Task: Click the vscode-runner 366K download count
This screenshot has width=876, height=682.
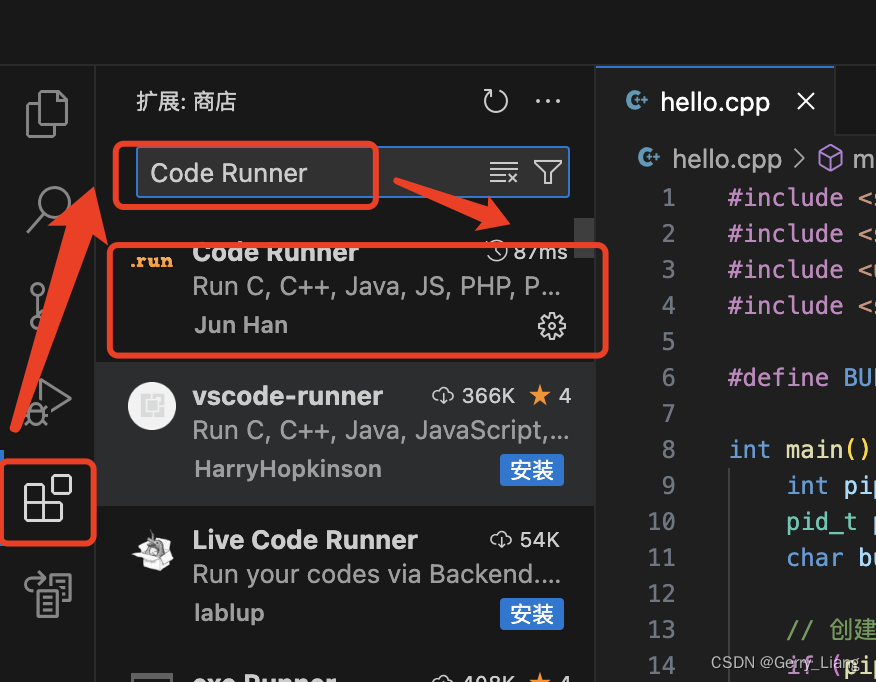Action: click(x=473, y=395)
